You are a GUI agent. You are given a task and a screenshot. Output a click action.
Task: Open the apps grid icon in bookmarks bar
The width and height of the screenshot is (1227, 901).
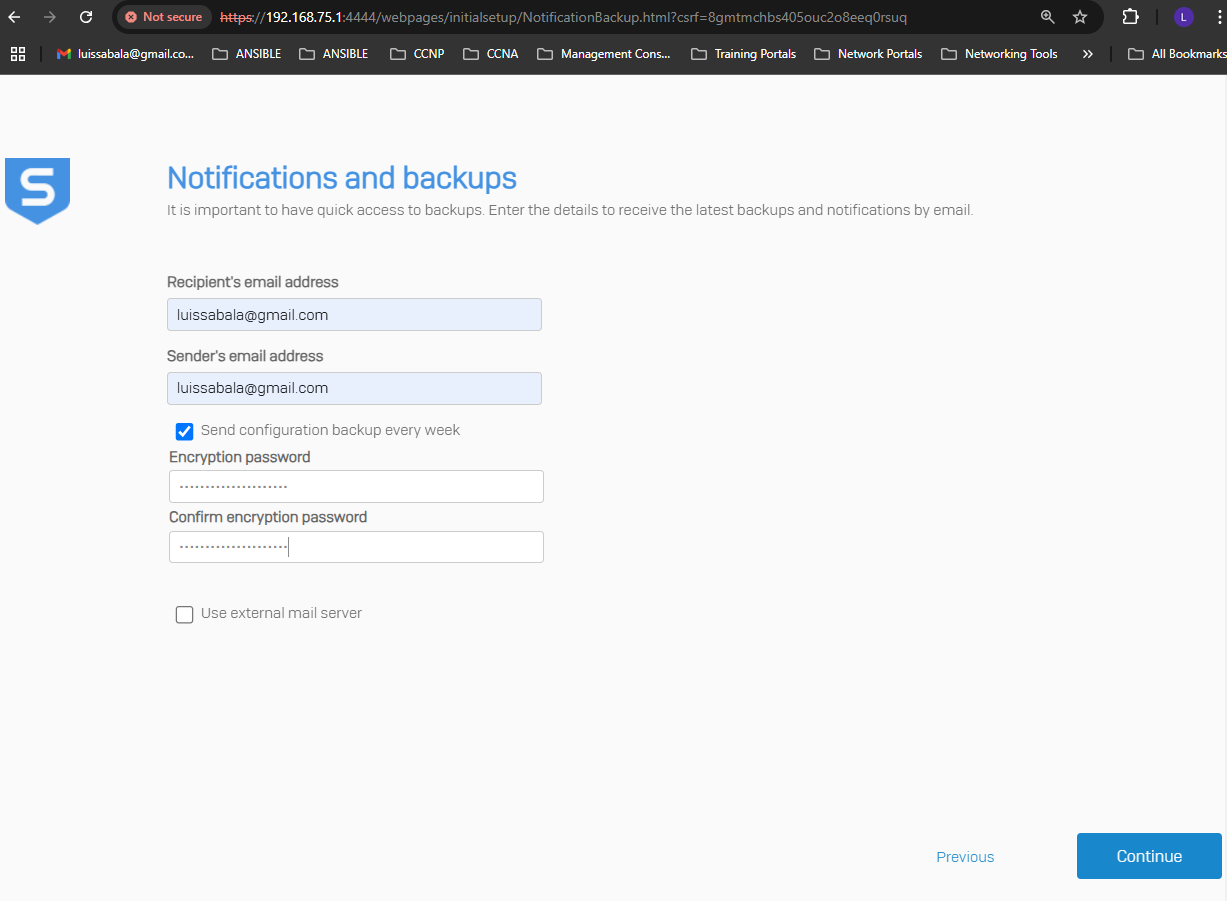click(x=18, y=54)
